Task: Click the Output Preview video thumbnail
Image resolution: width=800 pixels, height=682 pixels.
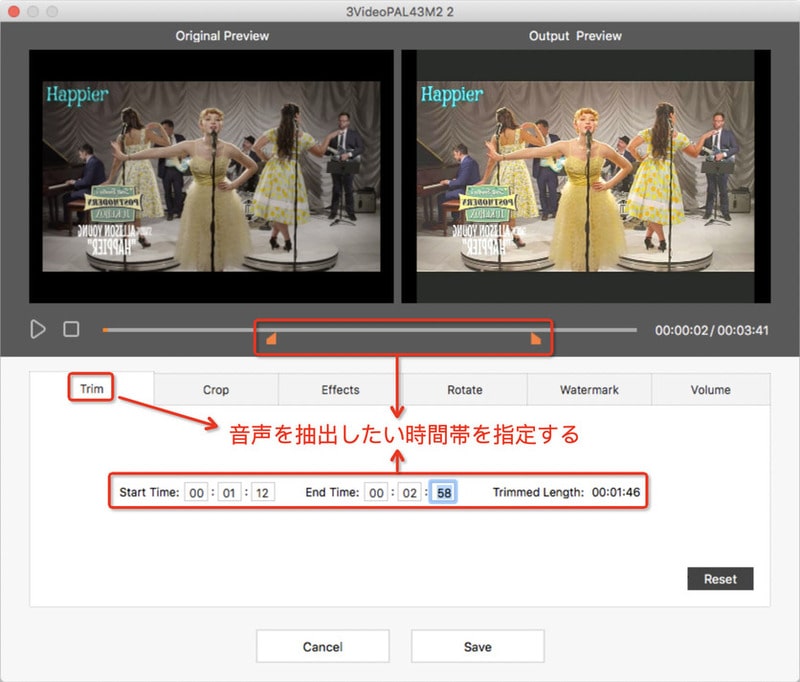Action: click(586, 176)
